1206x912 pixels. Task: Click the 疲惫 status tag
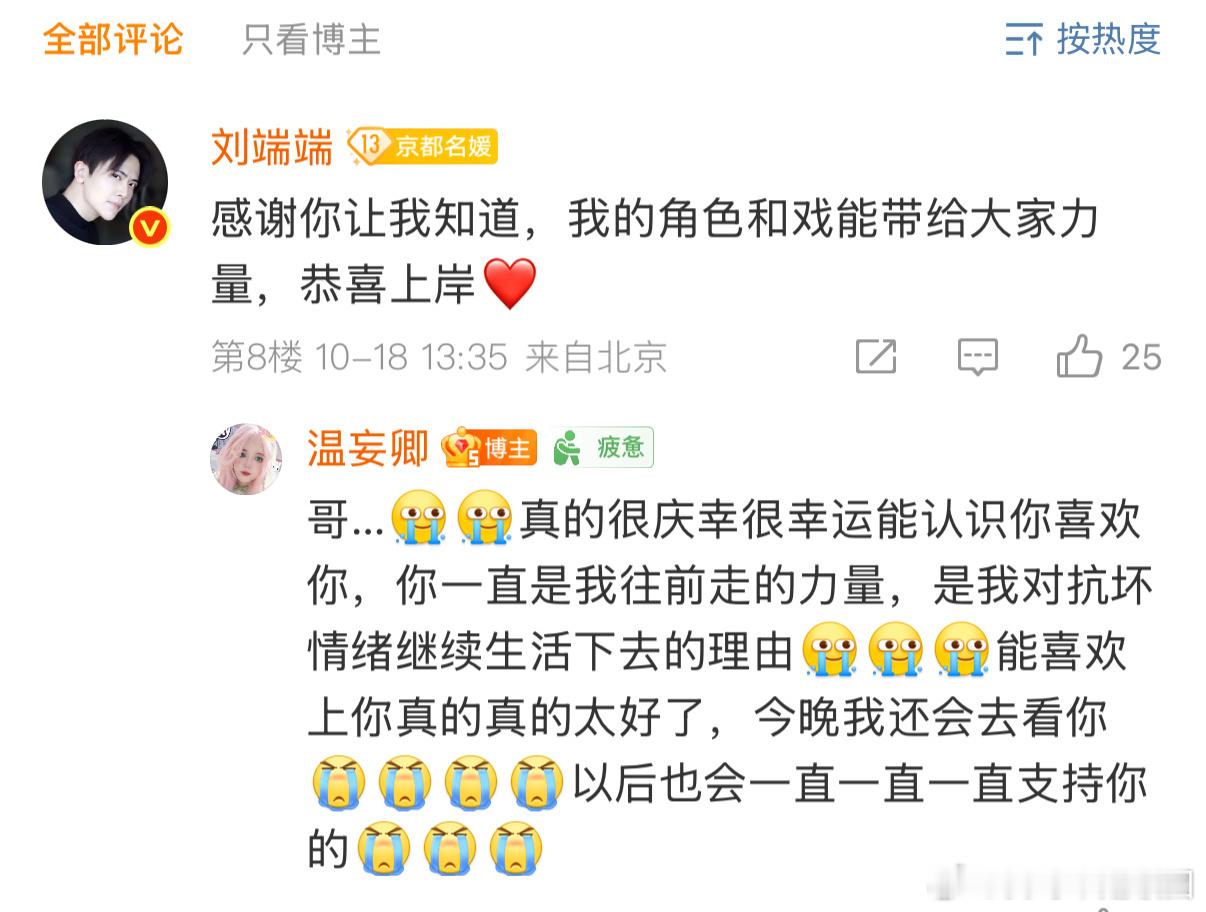603,448
